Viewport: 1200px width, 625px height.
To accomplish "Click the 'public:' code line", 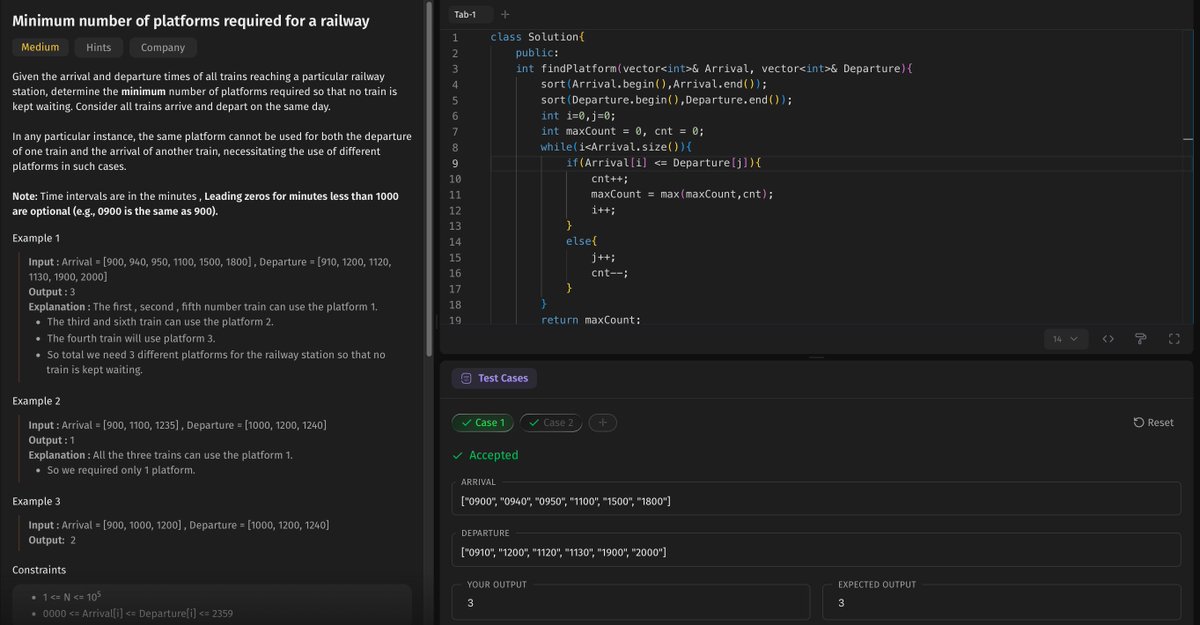I will [x=537, y=53].
